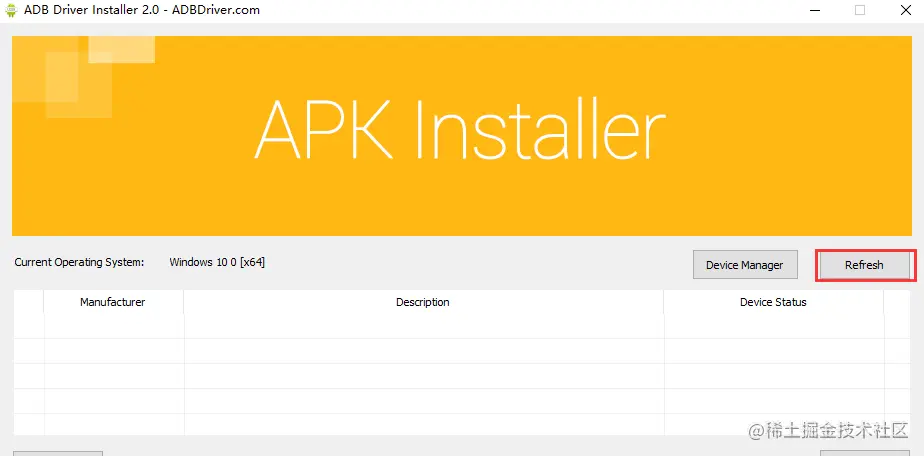Viewport: 924px width, 456px height.
Task: Click the Android icon in title bar
Action: click(11, 10)
